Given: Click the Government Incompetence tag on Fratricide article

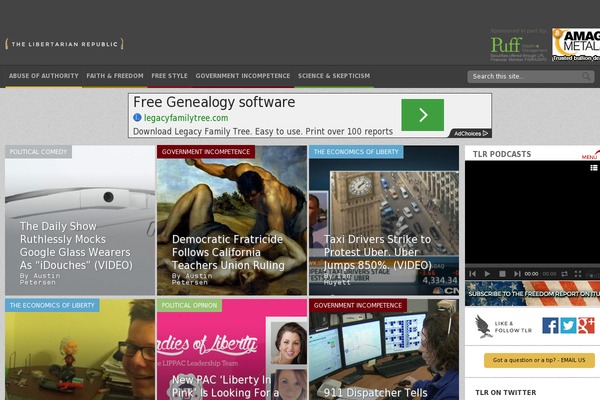Looking at the screenshot, I should coord(206,152).
